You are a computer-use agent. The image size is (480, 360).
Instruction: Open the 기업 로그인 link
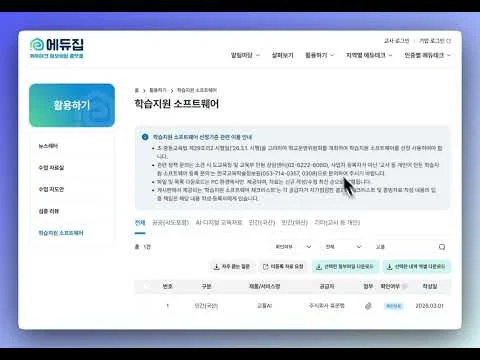coord(435,41)
